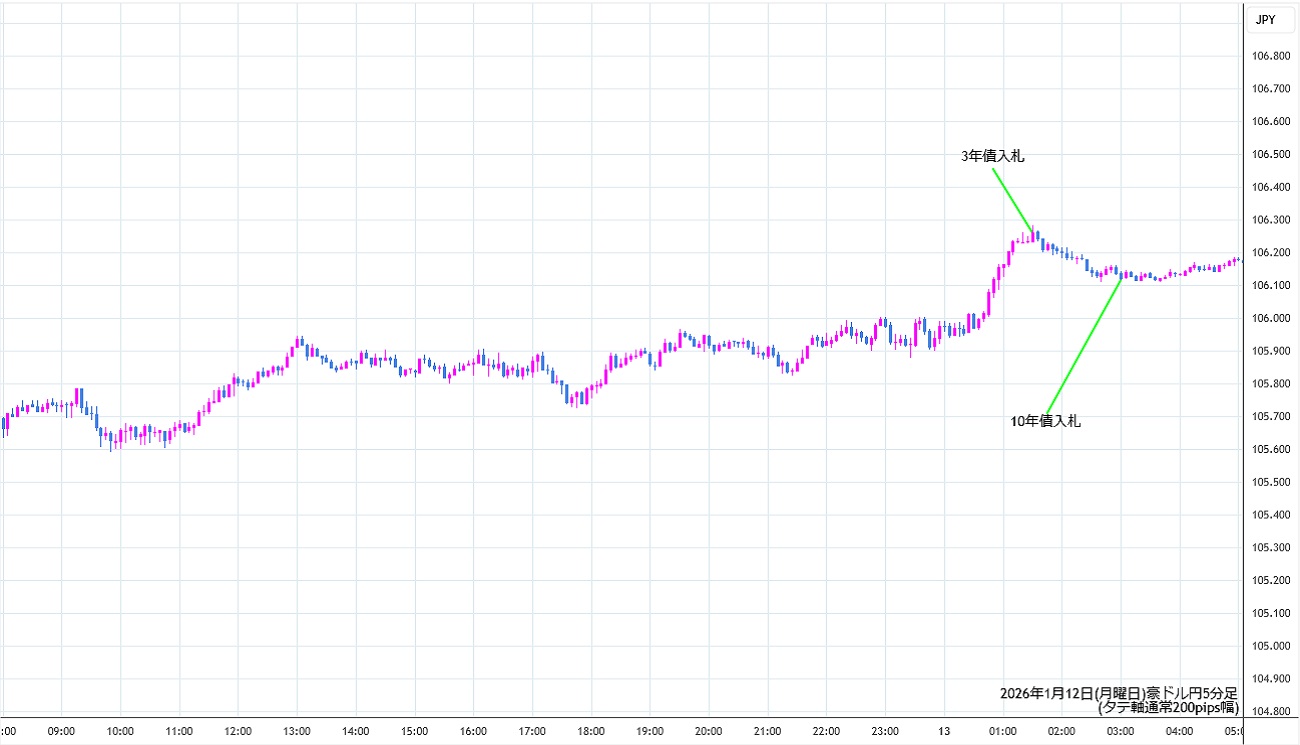Click the 09:00 time axis label
The image size is (1300, 745).
pyautogui.click(x=61, y=731)
